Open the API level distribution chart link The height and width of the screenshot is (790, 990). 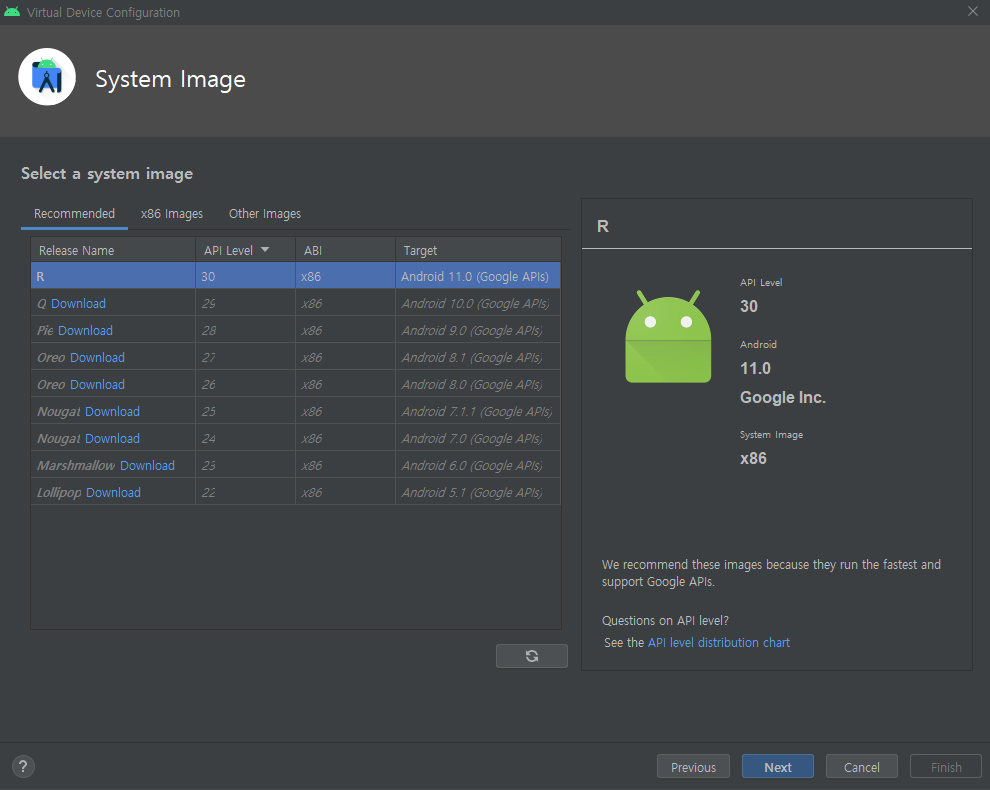(x=719, y=643)
